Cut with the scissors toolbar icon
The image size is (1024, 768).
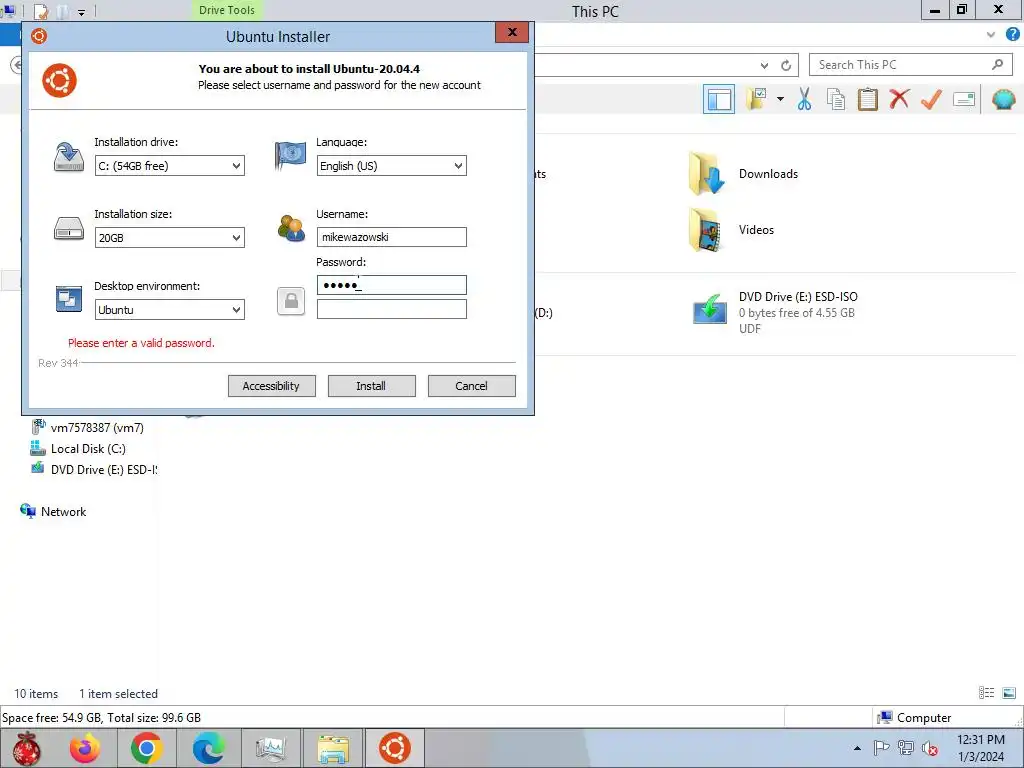click(x=804, y=99)
